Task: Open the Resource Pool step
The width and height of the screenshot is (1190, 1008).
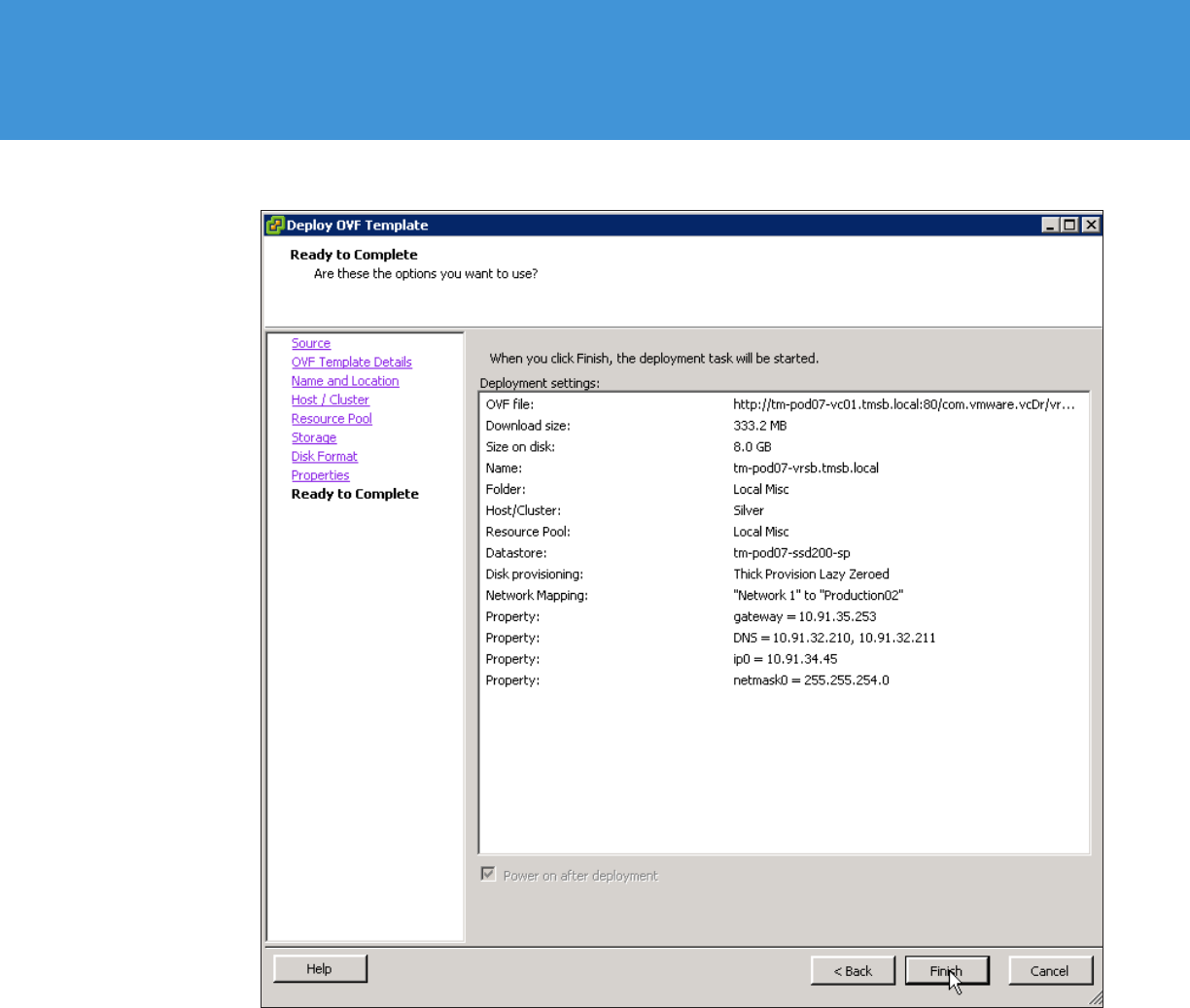Action: pyautogui.click(x=332, y=419)
